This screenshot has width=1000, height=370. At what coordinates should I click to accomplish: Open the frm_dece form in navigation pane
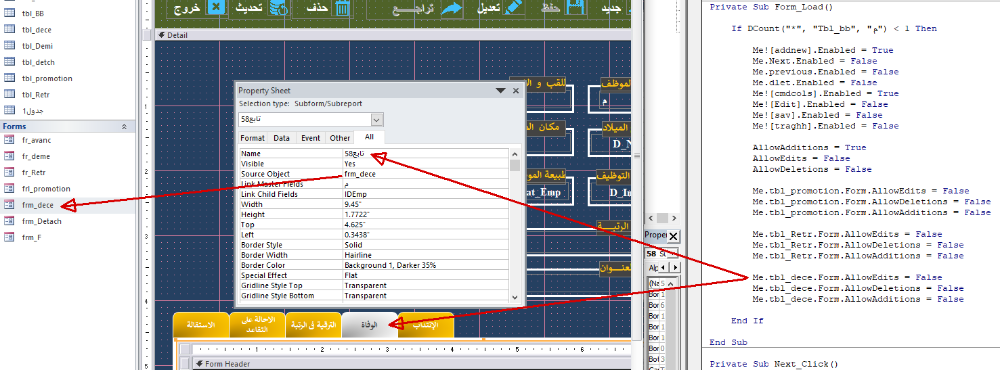(x=38, y=205)
